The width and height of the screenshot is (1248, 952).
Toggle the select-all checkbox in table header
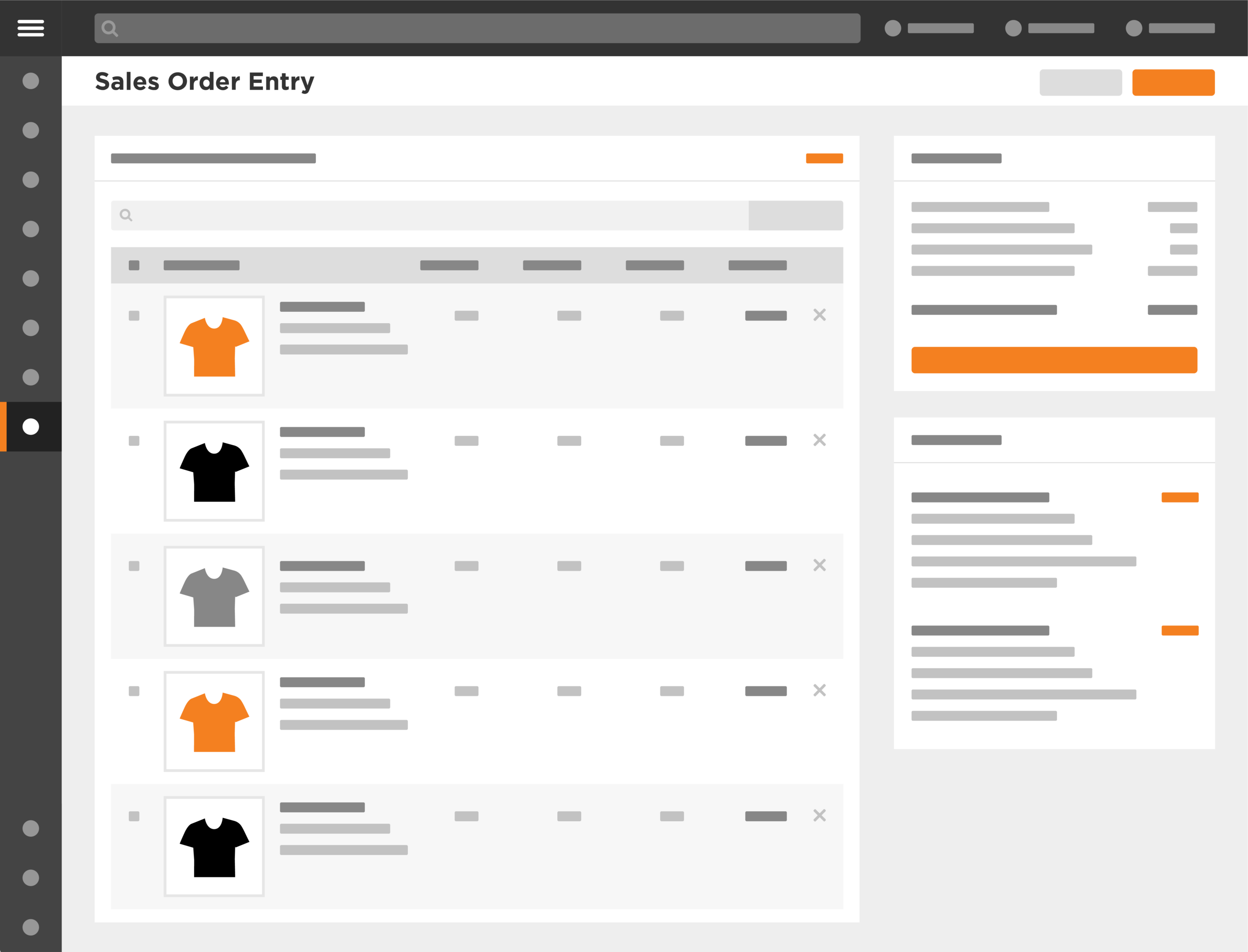tap(134, 265)
